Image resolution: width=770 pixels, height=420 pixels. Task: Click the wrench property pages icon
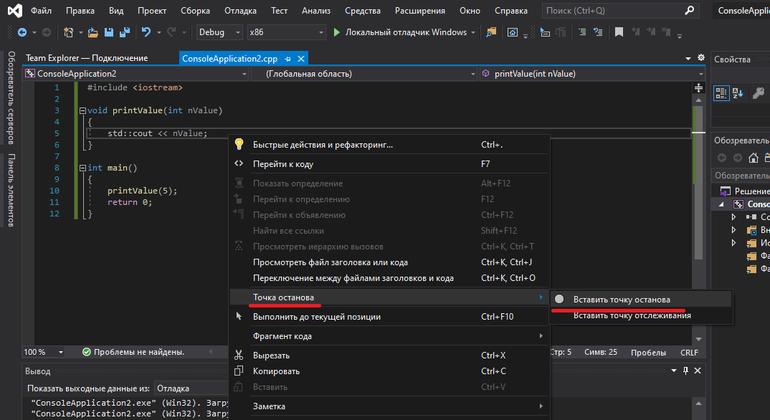[759, 93]
